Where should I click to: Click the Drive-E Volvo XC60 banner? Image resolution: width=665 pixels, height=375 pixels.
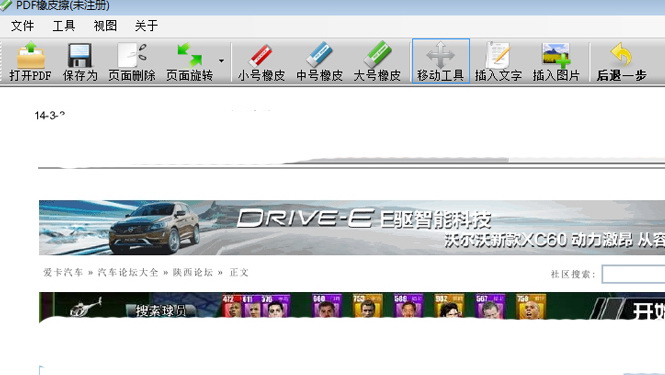click(352, 228)
